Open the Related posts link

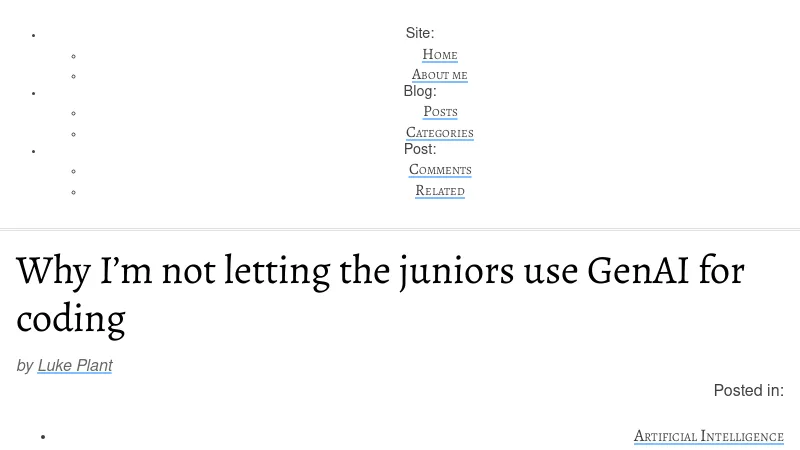[440, 191]
